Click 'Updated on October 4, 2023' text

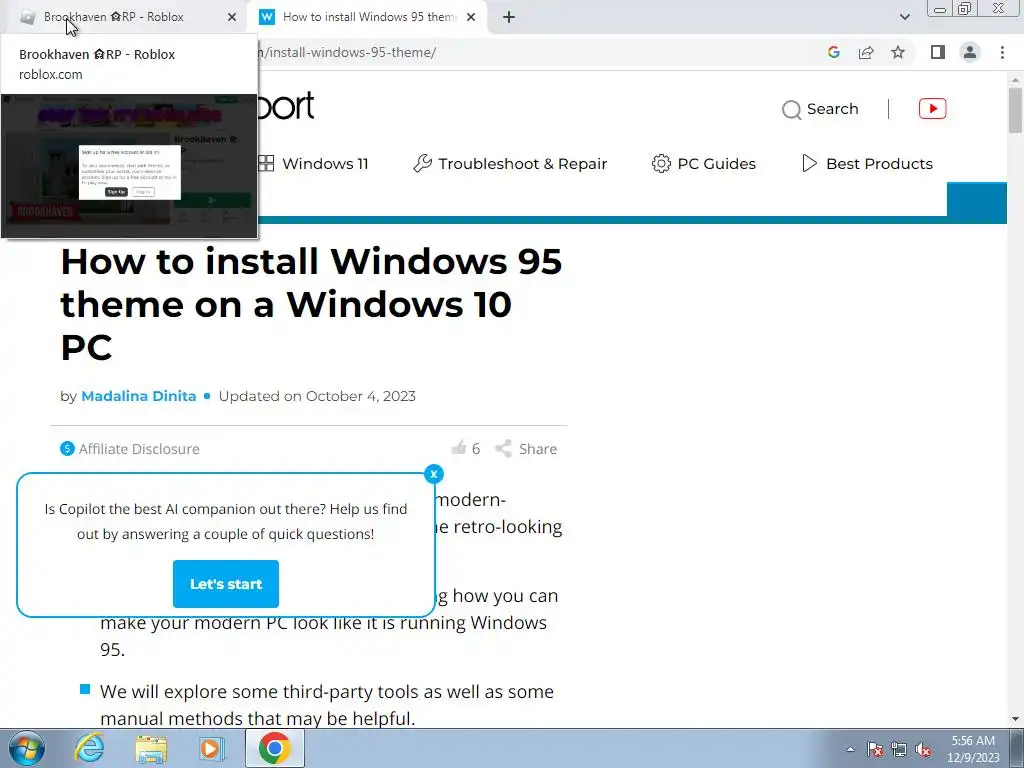(317, 396)
